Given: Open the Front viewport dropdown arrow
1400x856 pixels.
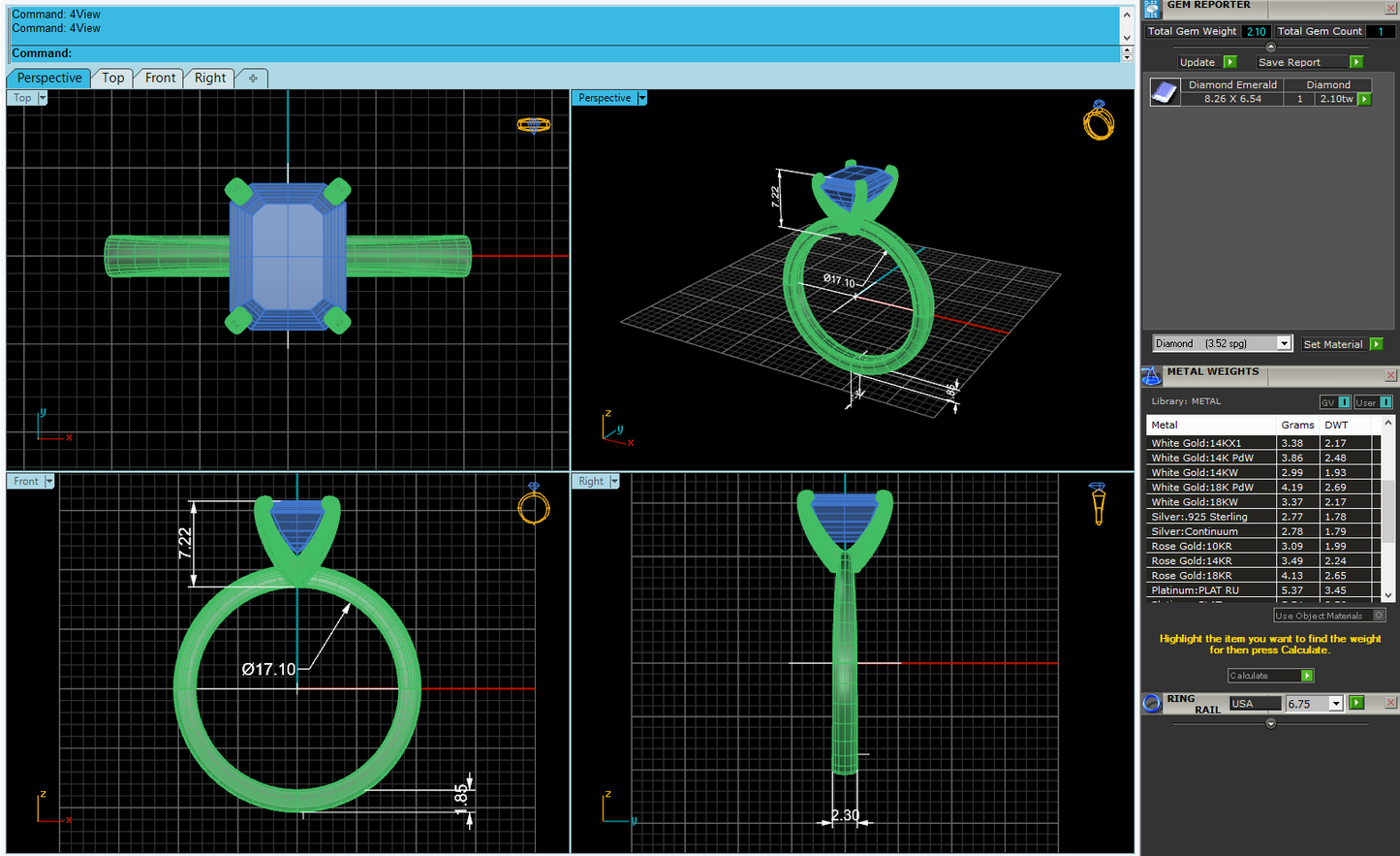Looking at the screenshot, I should (49, 481).
